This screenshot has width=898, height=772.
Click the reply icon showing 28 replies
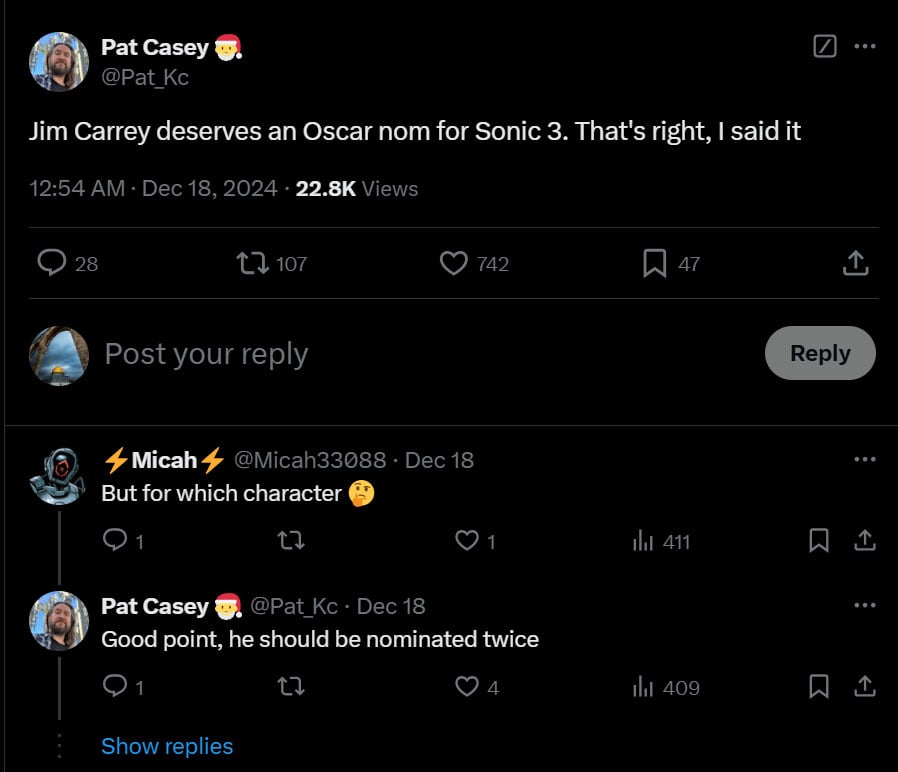(x=51, y=263)
